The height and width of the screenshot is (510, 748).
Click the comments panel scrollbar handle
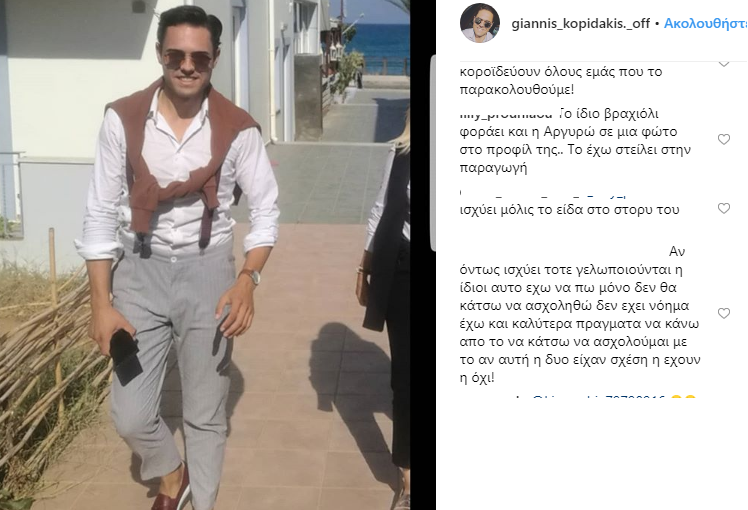[x=433, y=153]
